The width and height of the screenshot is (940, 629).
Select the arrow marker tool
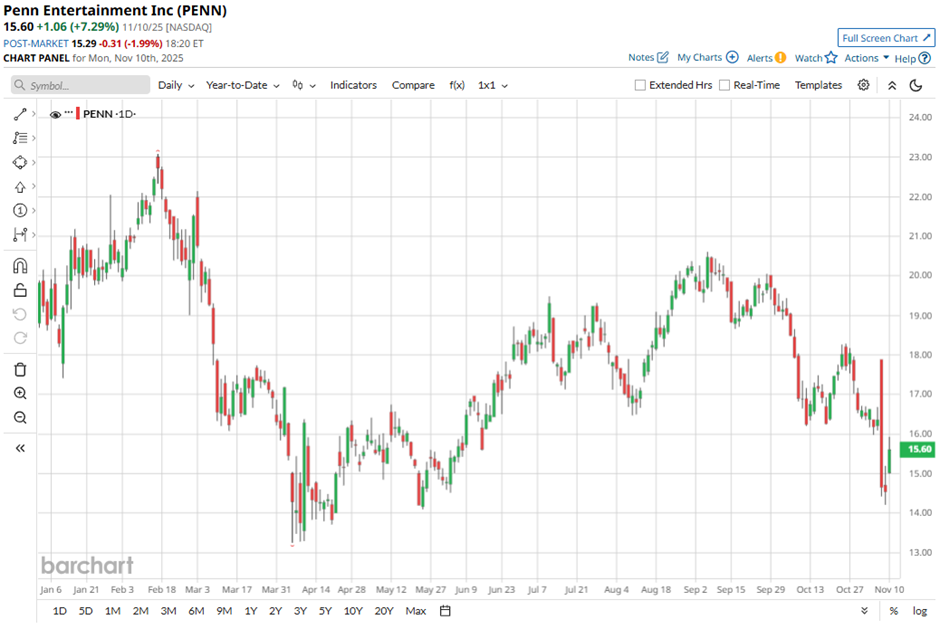(x=20, y=187)
